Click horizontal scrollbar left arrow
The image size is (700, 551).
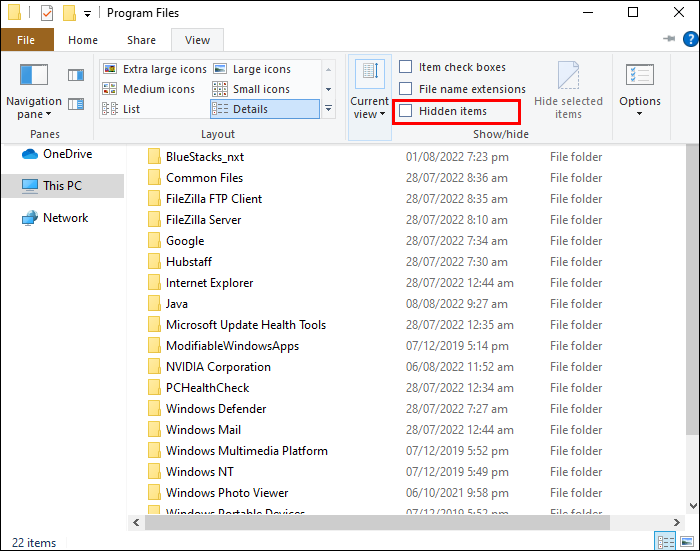(136, 522)
